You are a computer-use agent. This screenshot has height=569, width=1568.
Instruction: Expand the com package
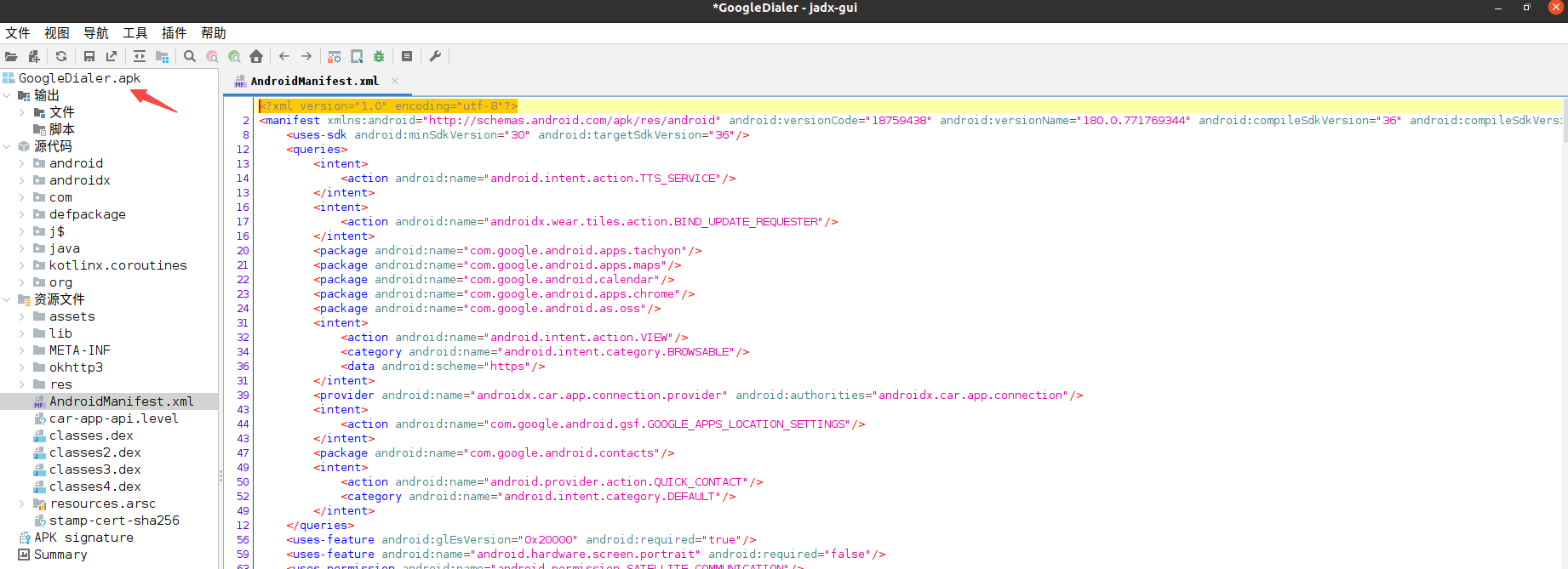click(x=21, y=197)
